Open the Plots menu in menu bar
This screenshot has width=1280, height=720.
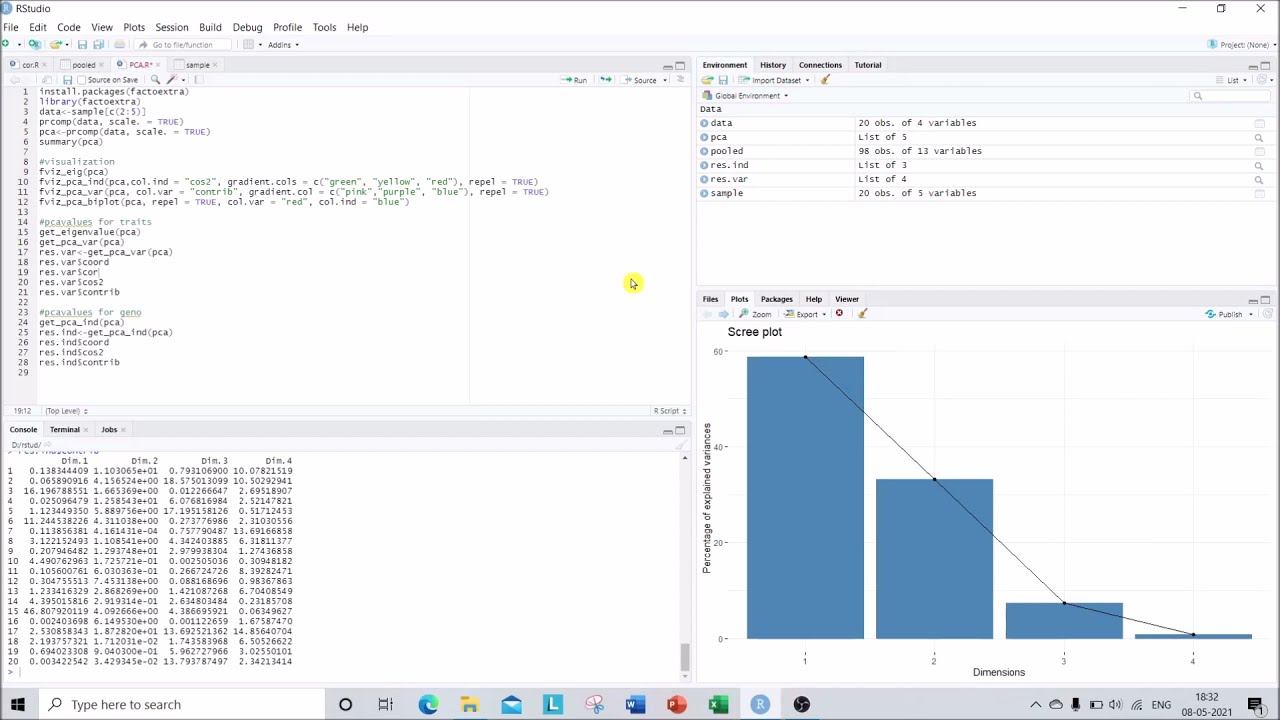click(x=133, y=27)
